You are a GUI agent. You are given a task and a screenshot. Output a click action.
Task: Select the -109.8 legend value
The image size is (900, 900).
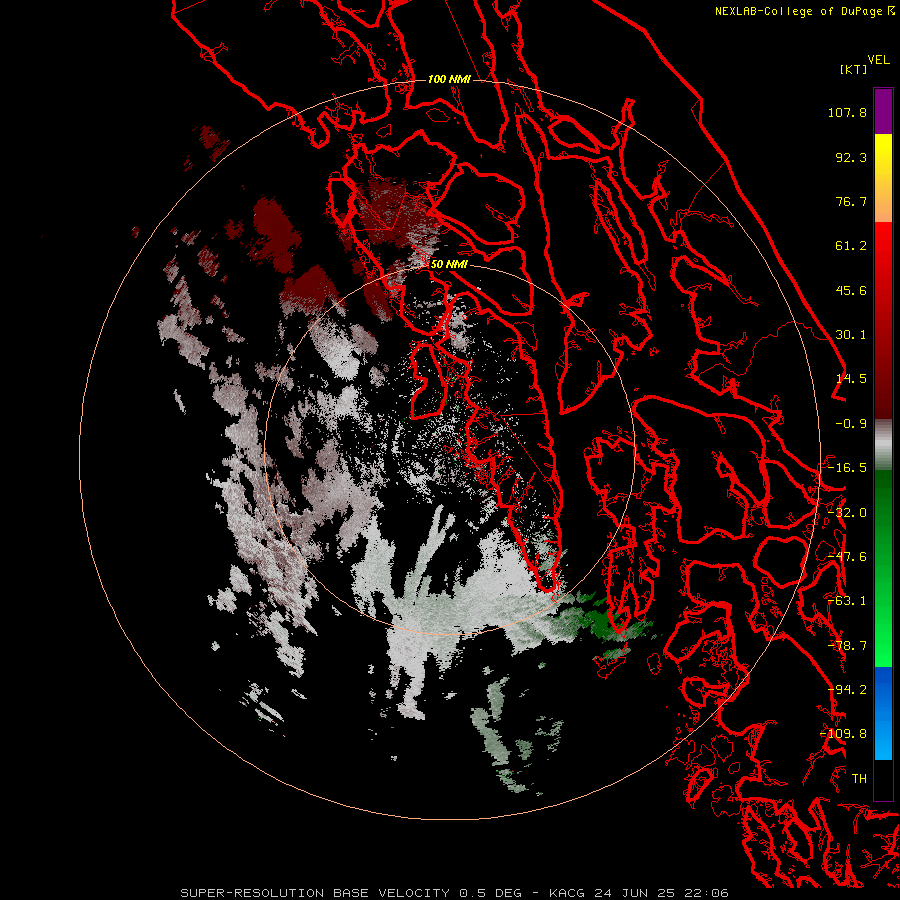(844, 734)
